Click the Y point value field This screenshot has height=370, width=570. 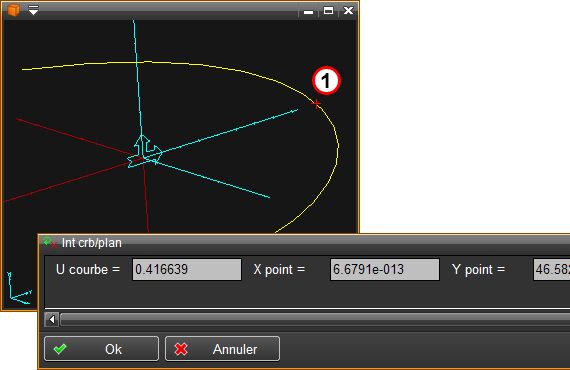551,269
